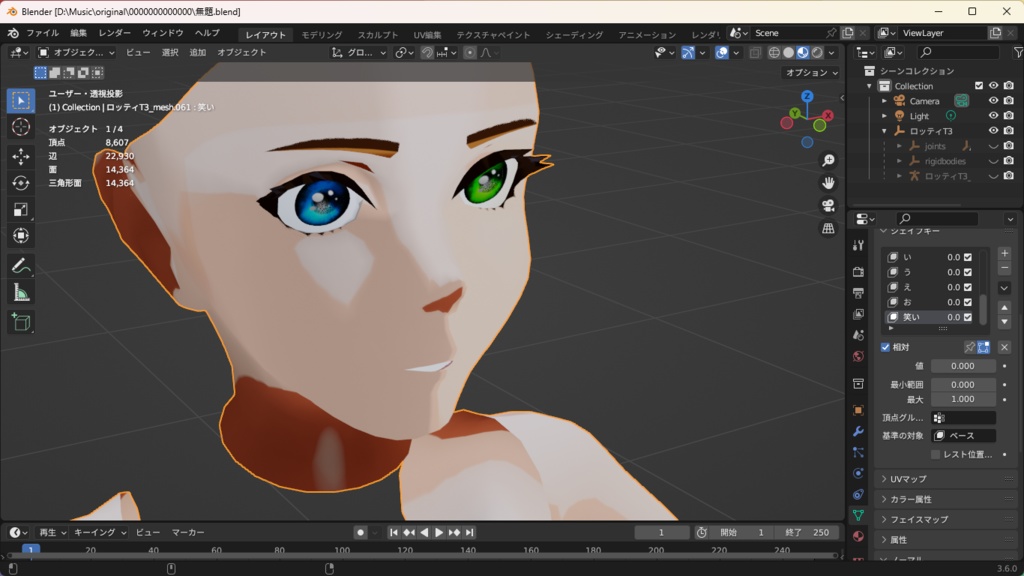Screen dimensions: 1024x576
Task: Adjust the 値 value slider field
Action: coord(963,366)
